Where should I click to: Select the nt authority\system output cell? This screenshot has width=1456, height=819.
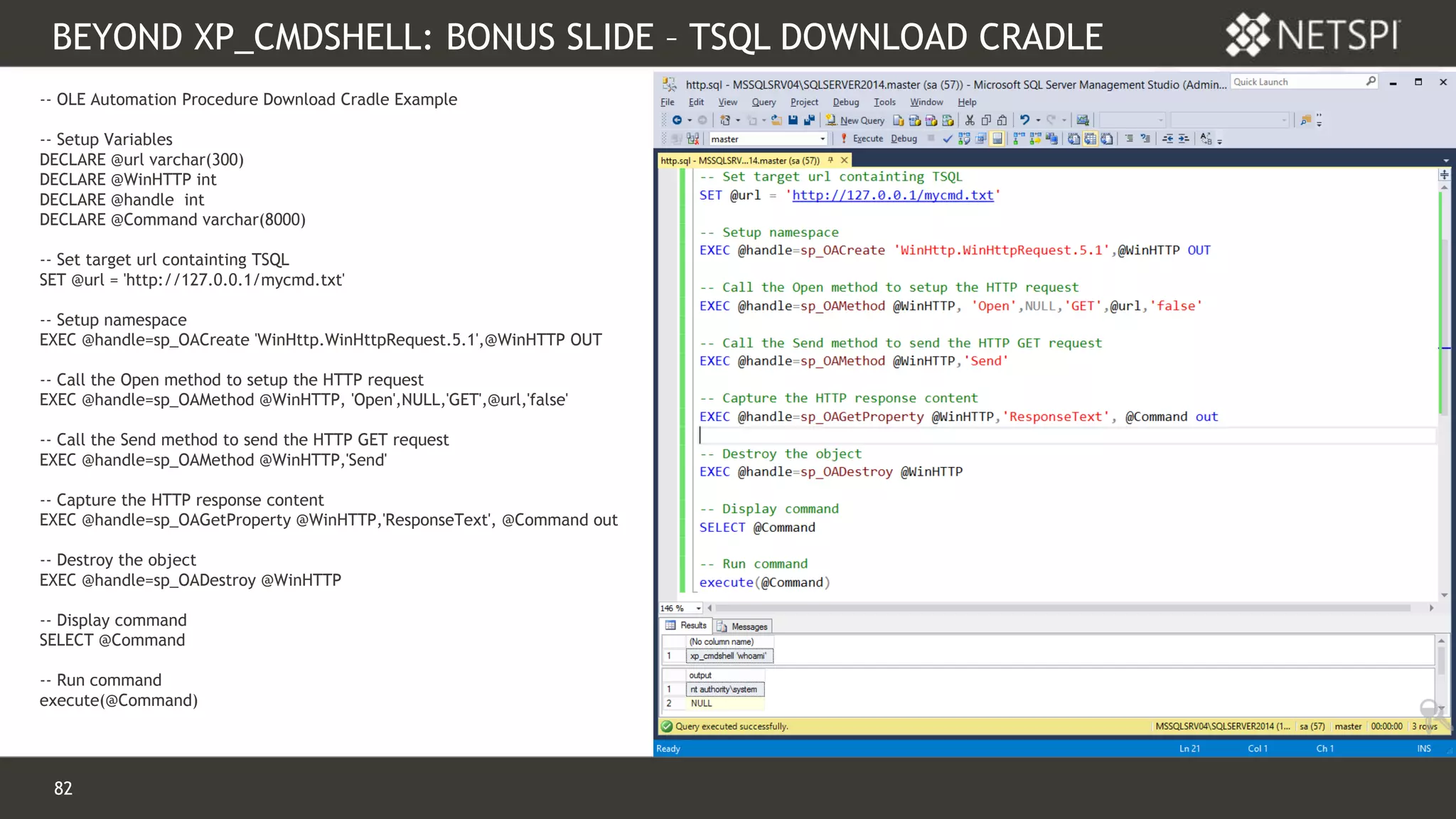tap(725, 690)
